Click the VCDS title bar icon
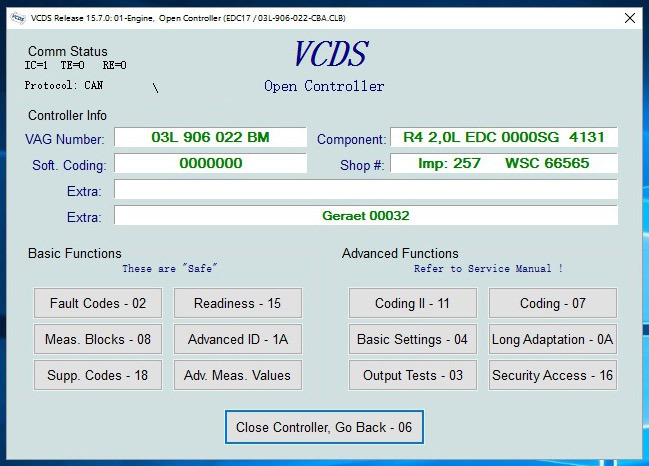This screenshot has height=466, width=649. click(18, 18)
